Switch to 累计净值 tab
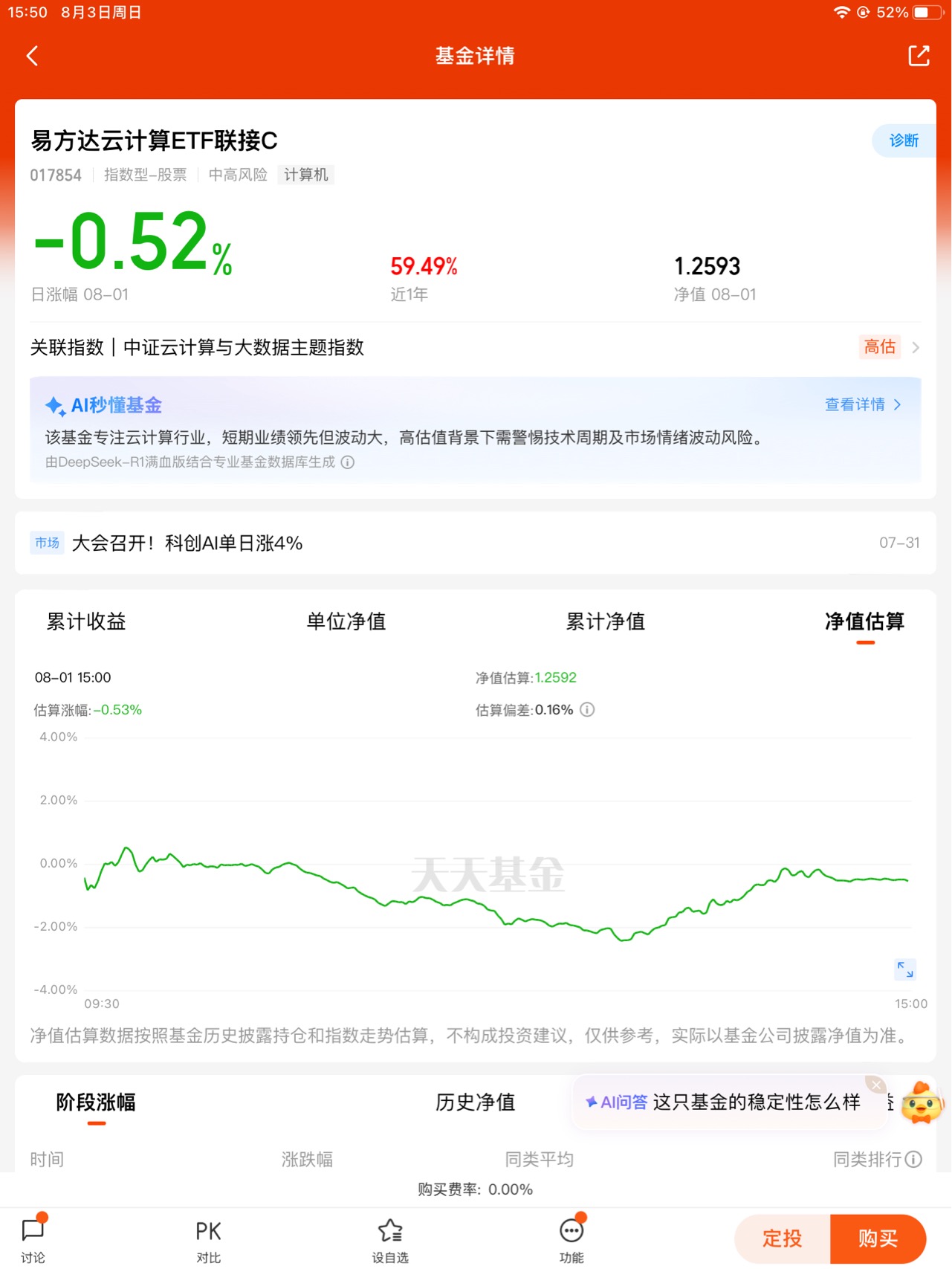 click(x=606, y=621)
